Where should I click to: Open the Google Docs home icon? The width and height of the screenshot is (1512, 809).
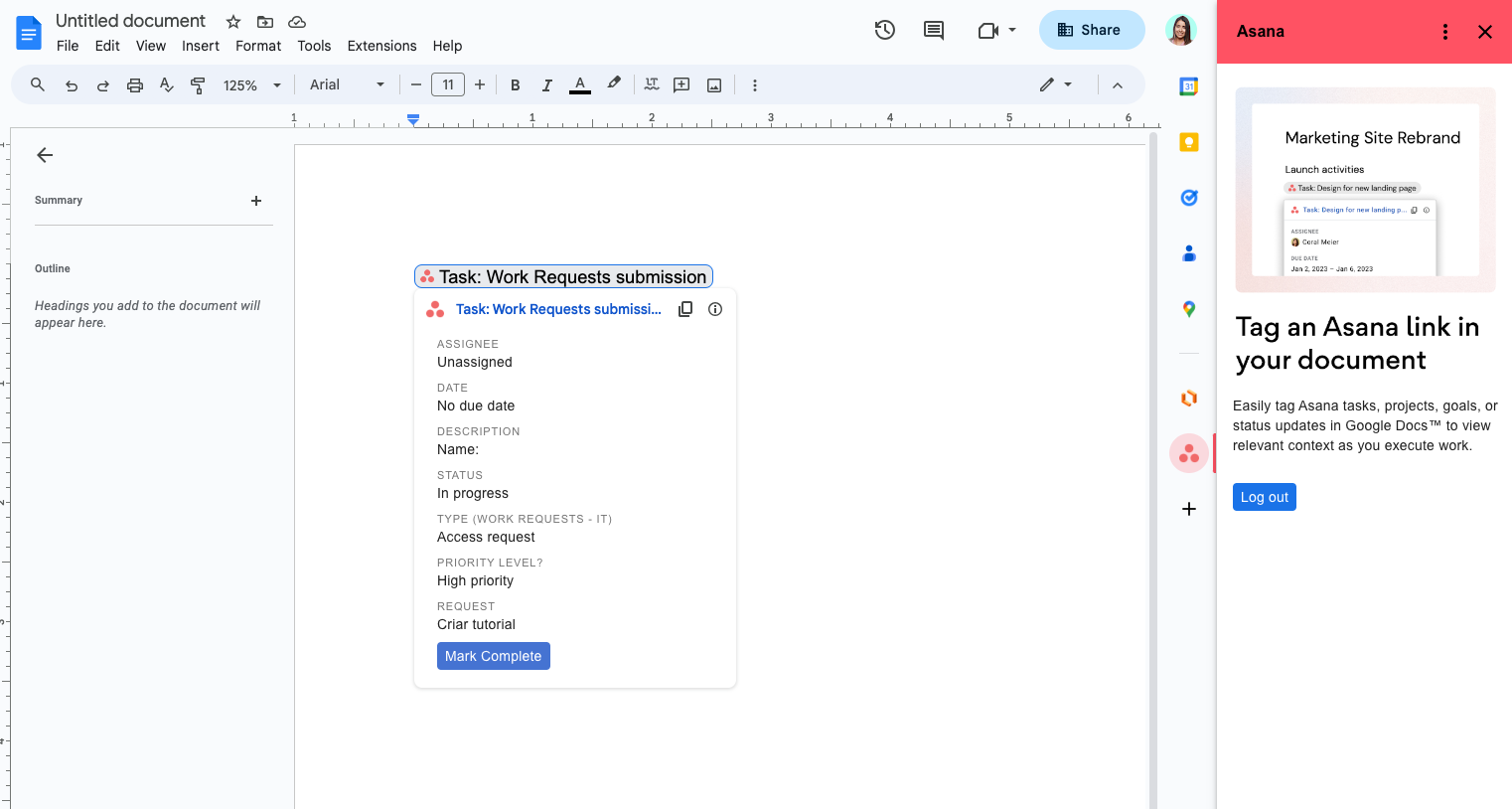(29, 33)
